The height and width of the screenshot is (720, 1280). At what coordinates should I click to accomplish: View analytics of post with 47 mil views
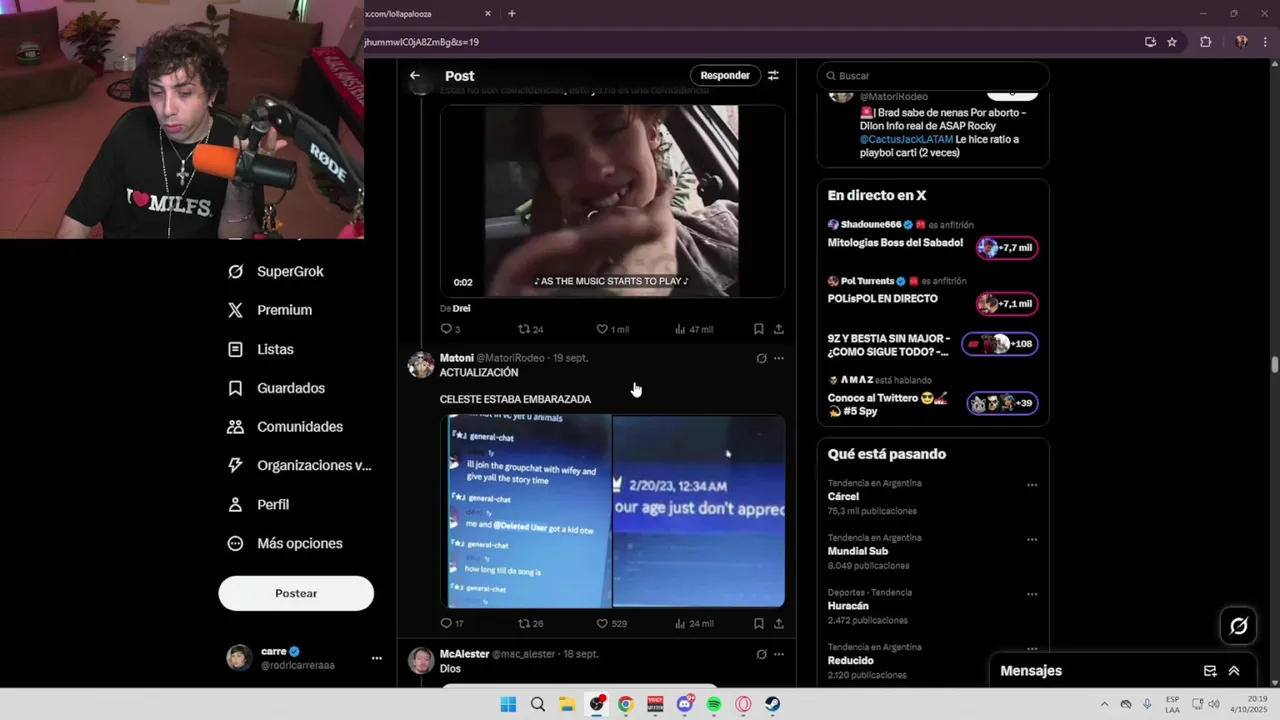tap(694, 329)
